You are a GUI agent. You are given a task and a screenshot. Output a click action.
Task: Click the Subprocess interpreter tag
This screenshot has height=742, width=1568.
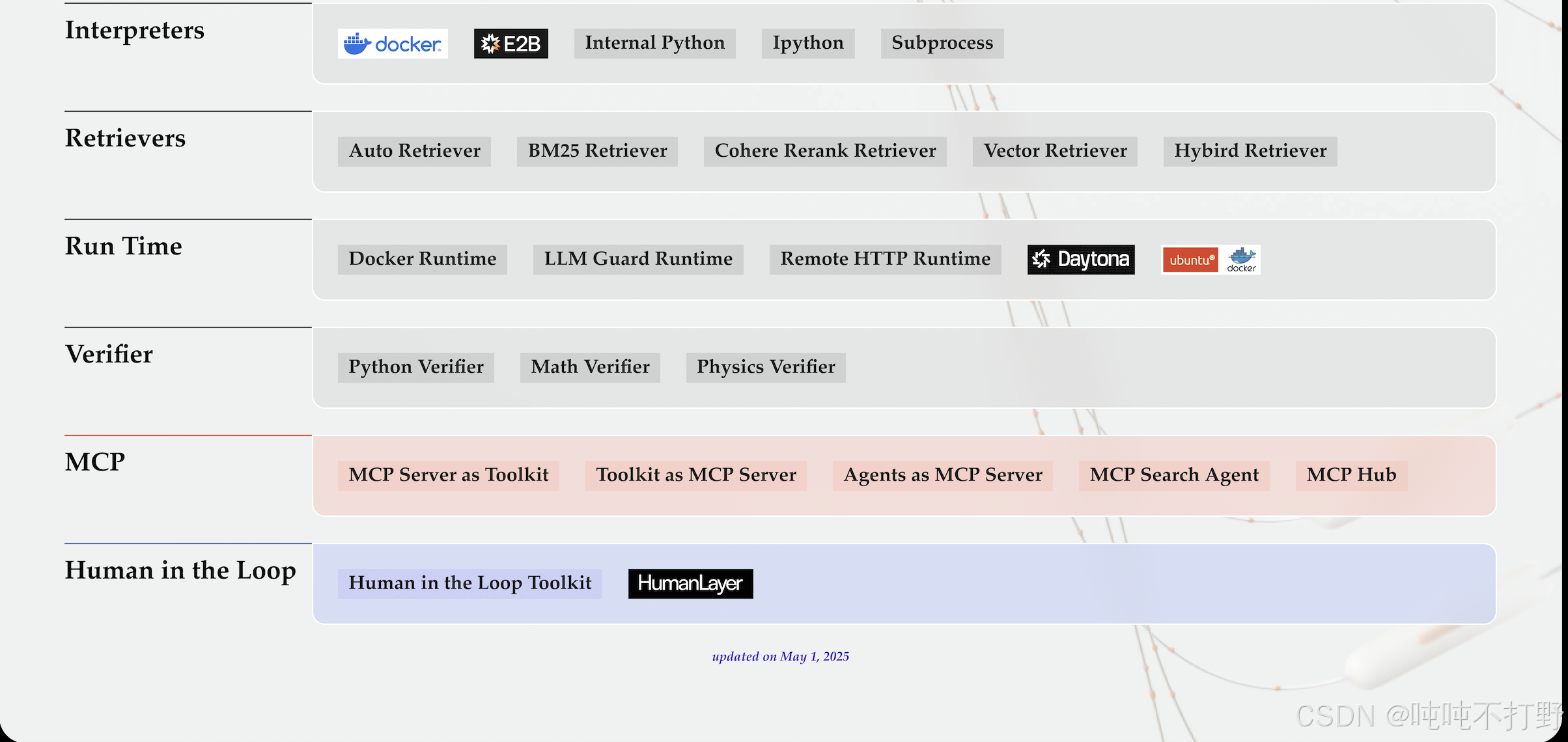click(942, 43)
